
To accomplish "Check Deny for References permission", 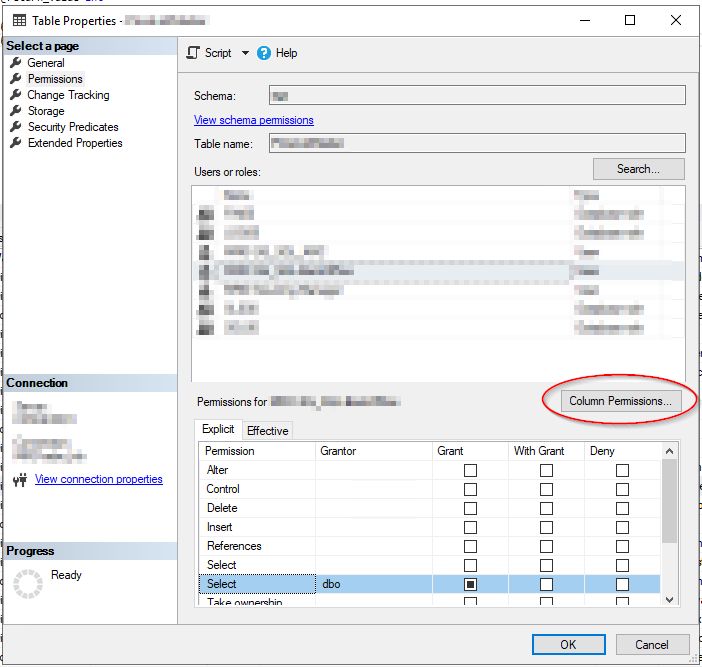I will (x=622, y=546).
